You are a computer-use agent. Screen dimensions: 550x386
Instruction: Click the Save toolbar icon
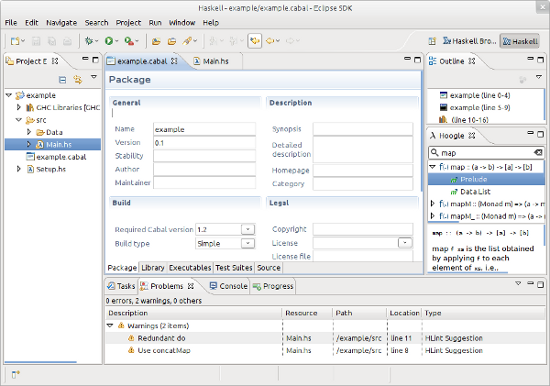click(36, 41)
